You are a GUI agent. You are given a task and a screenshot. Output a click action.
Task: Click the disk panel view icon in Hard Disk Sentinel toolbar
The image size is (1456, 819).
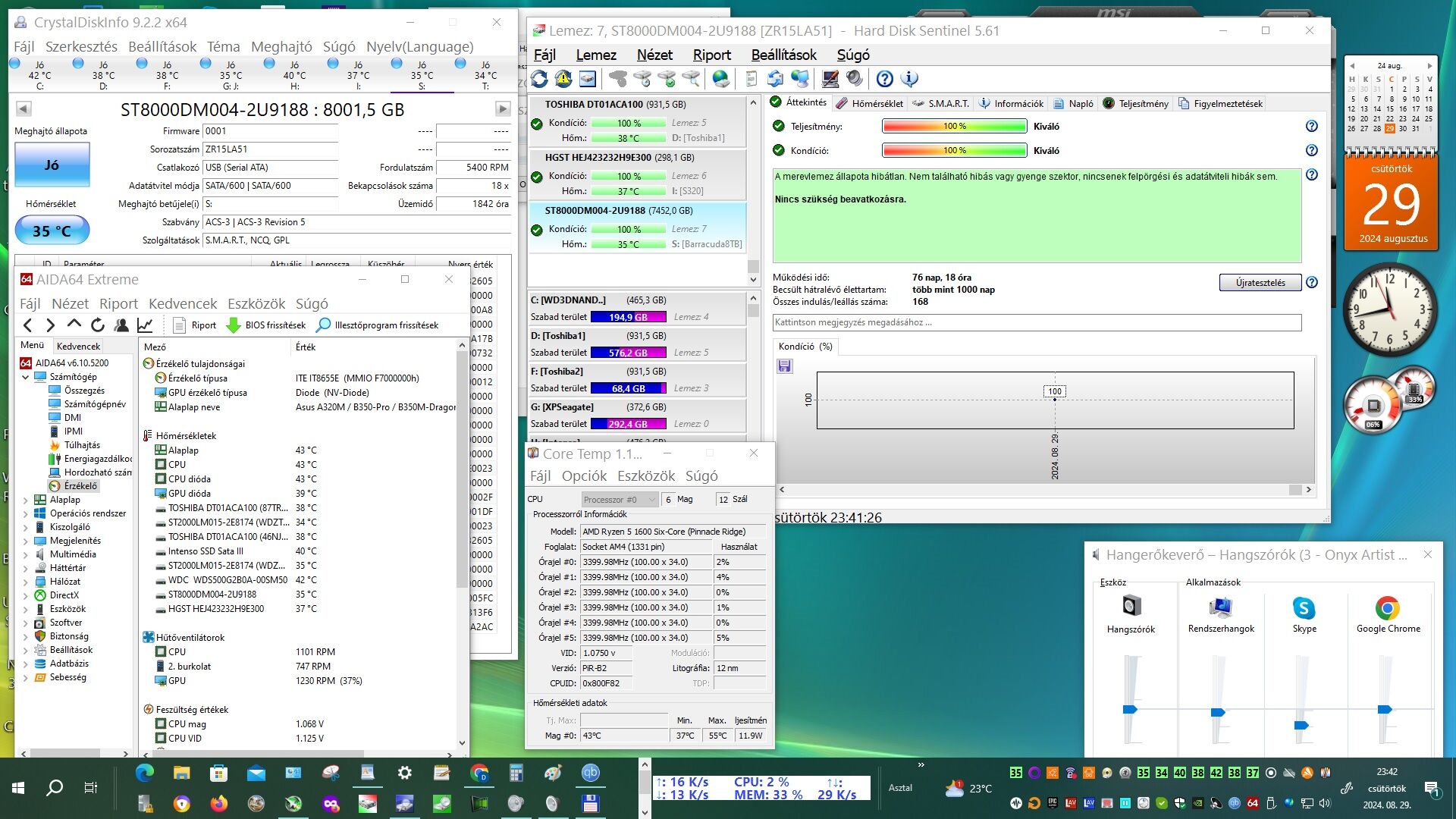click(588, 79)
